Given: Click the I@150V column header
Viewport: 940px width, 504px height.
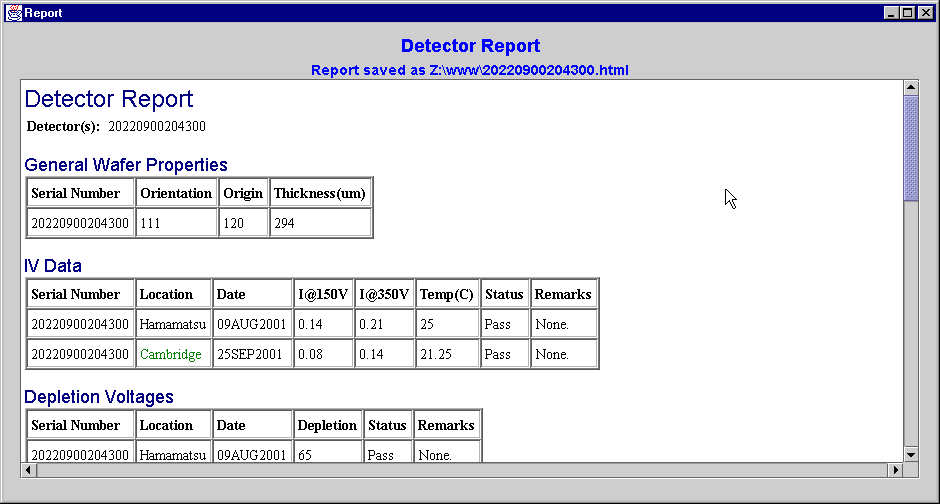Looking at the screenshot, I should (323, 294).
